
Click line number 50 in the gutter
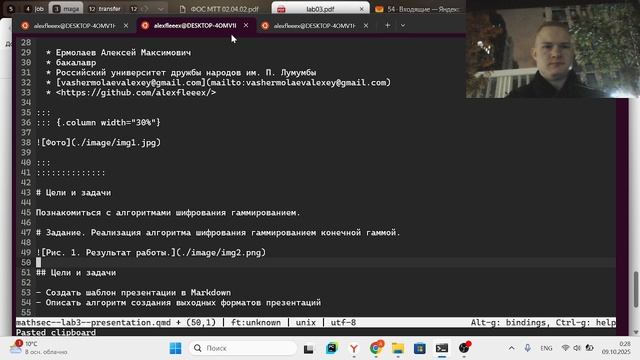[x=26, y=262]
